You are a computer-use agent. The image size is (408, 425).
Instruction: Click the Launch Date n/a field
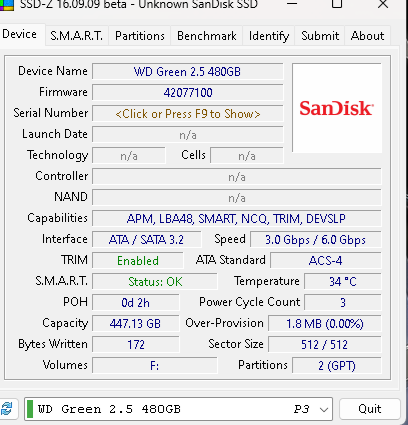(x=188, y=135)
